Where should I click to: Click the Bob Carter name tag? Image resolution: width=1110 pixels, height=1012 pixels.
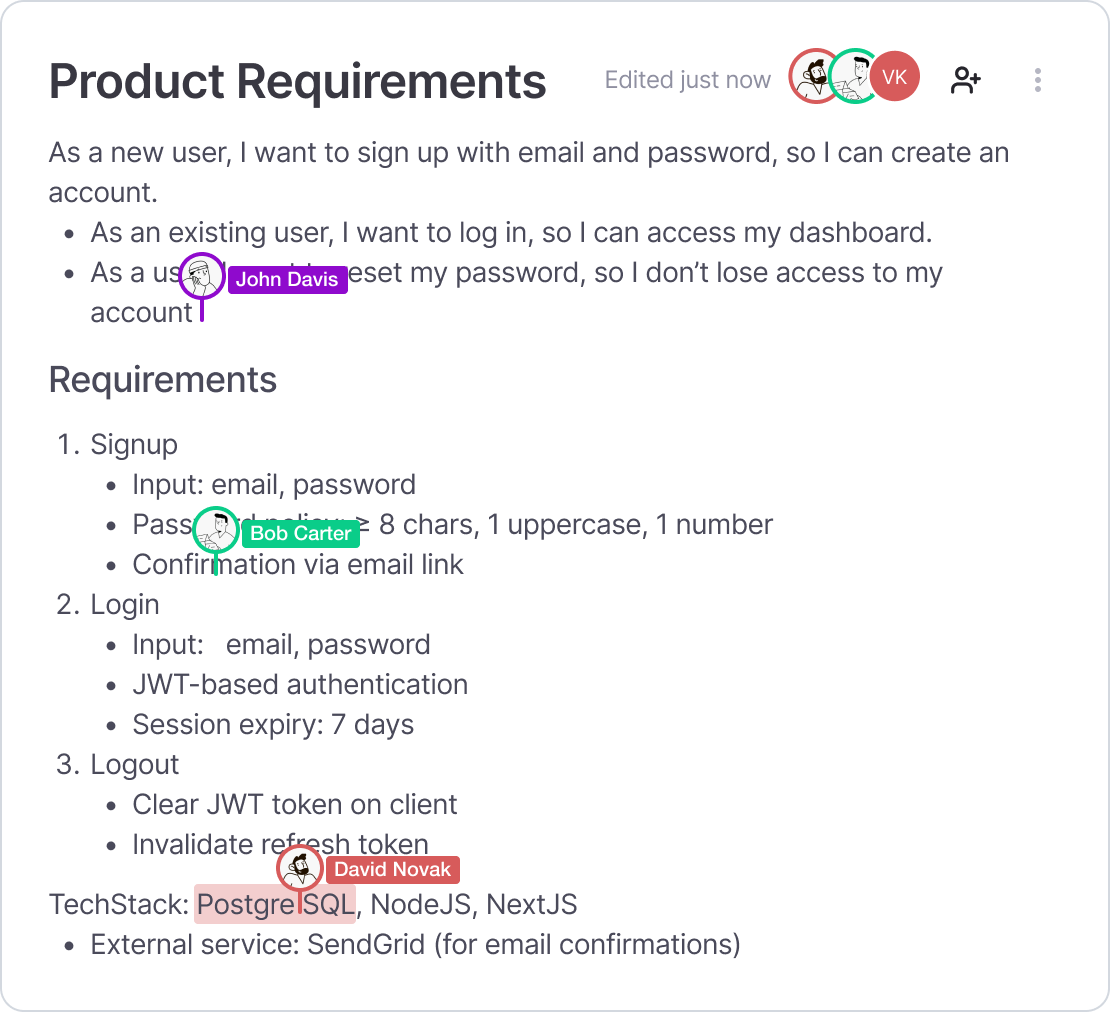pyautogui.click(x=300, y=534)
